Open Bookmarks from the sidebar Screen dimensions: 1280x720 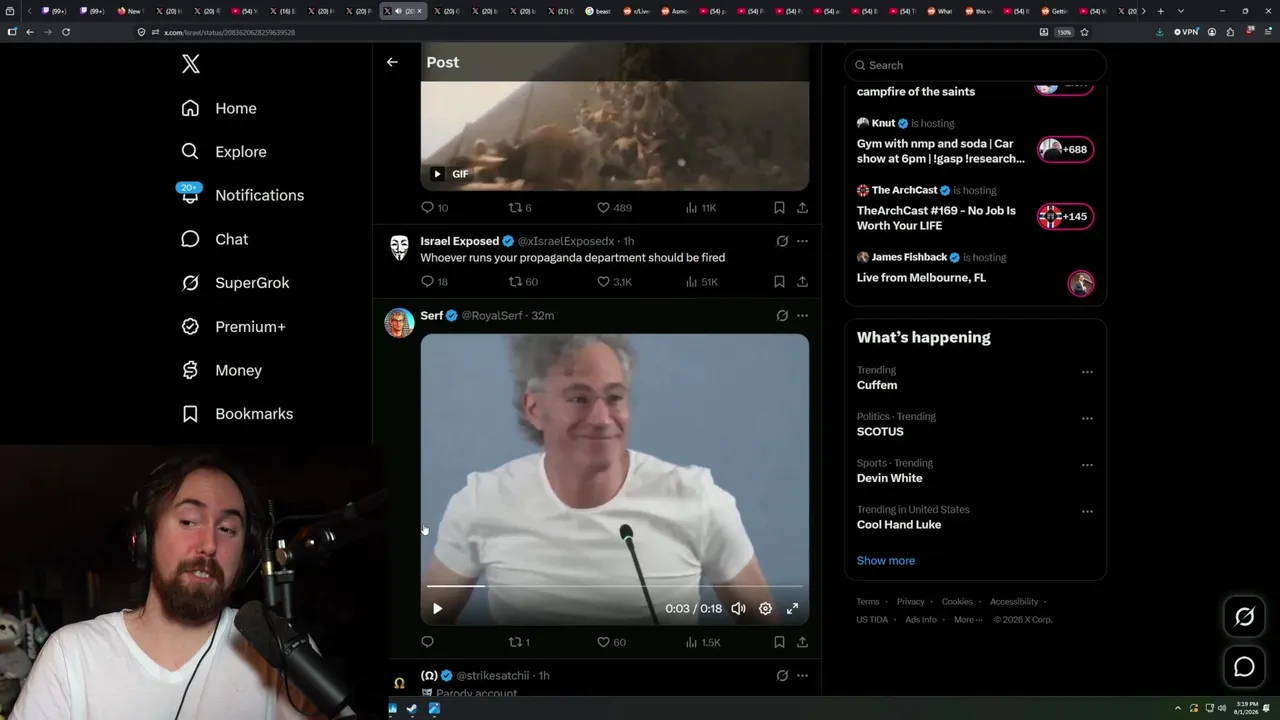(237, 414)
